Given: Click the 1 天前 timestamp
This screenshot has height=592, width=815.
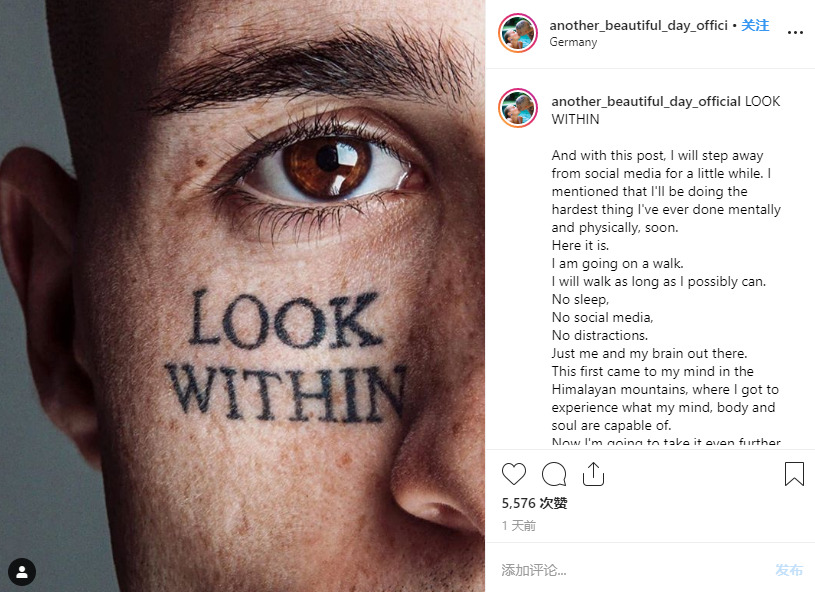Looking at the screenshot, I should (518, 526).
